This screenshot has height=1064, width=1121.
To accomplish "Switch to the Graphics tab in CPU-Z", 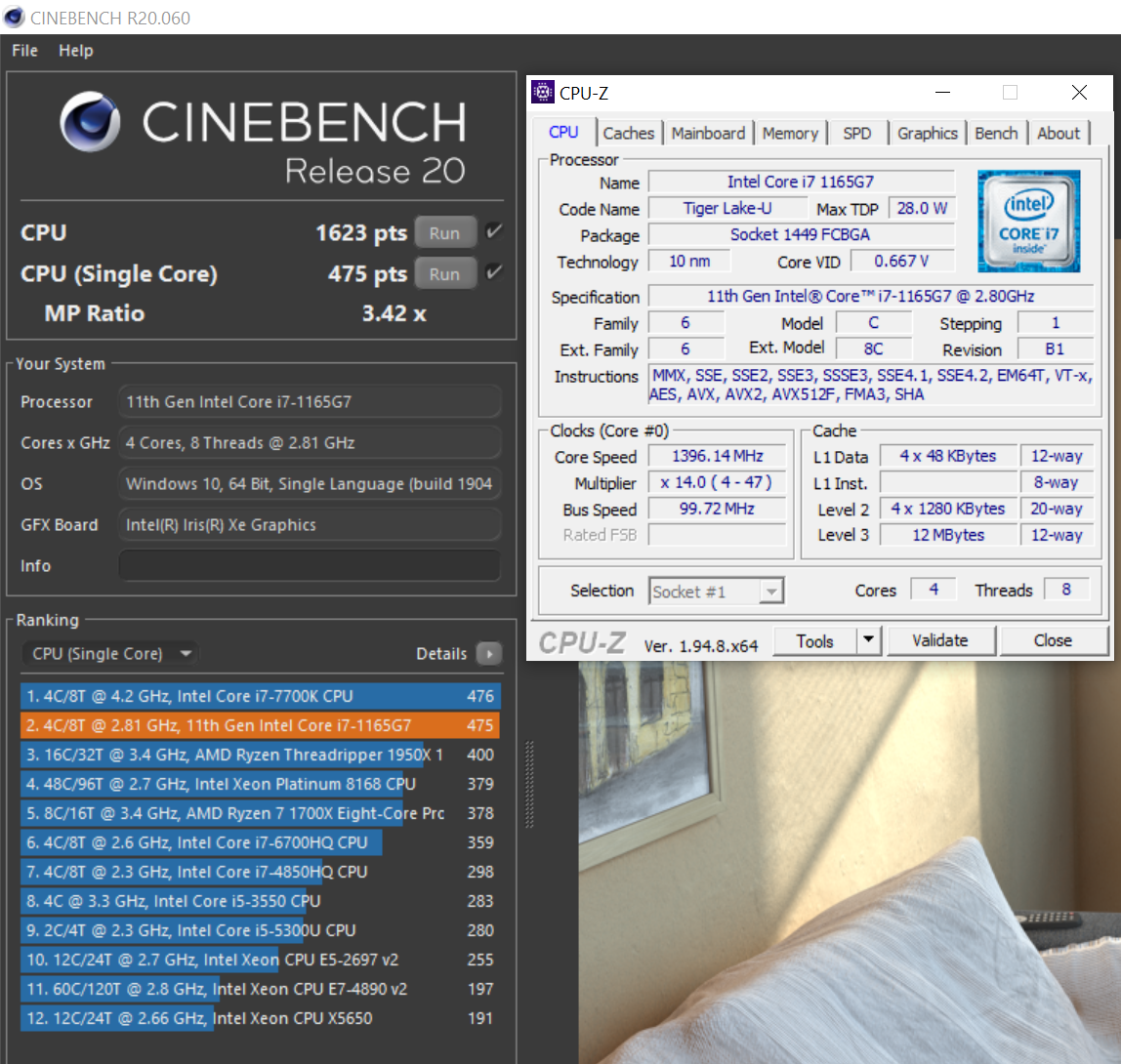I will click(928, 134).
